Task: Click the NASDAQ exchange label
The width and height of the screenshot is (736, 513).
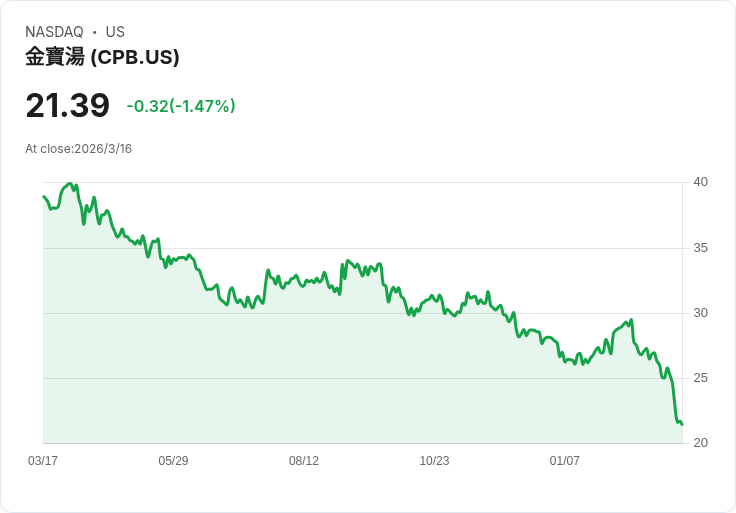Action: [54, 32]
